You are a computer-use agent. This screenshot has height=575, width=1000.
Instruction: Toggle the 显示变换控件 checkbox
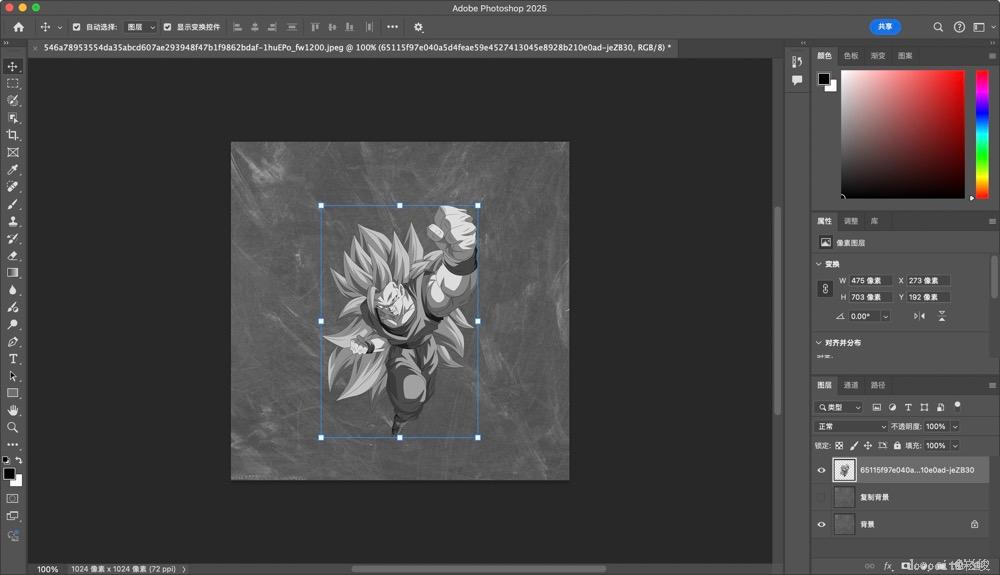(x=167, y=27)
